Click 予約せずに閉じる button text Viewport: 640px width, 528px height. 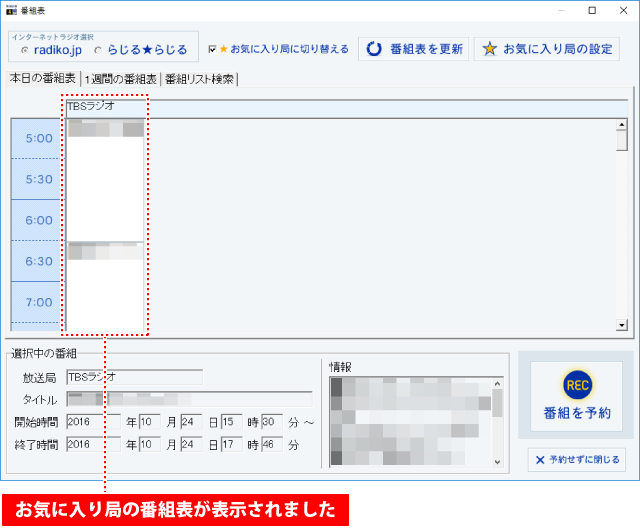click(x=584, y=460)
